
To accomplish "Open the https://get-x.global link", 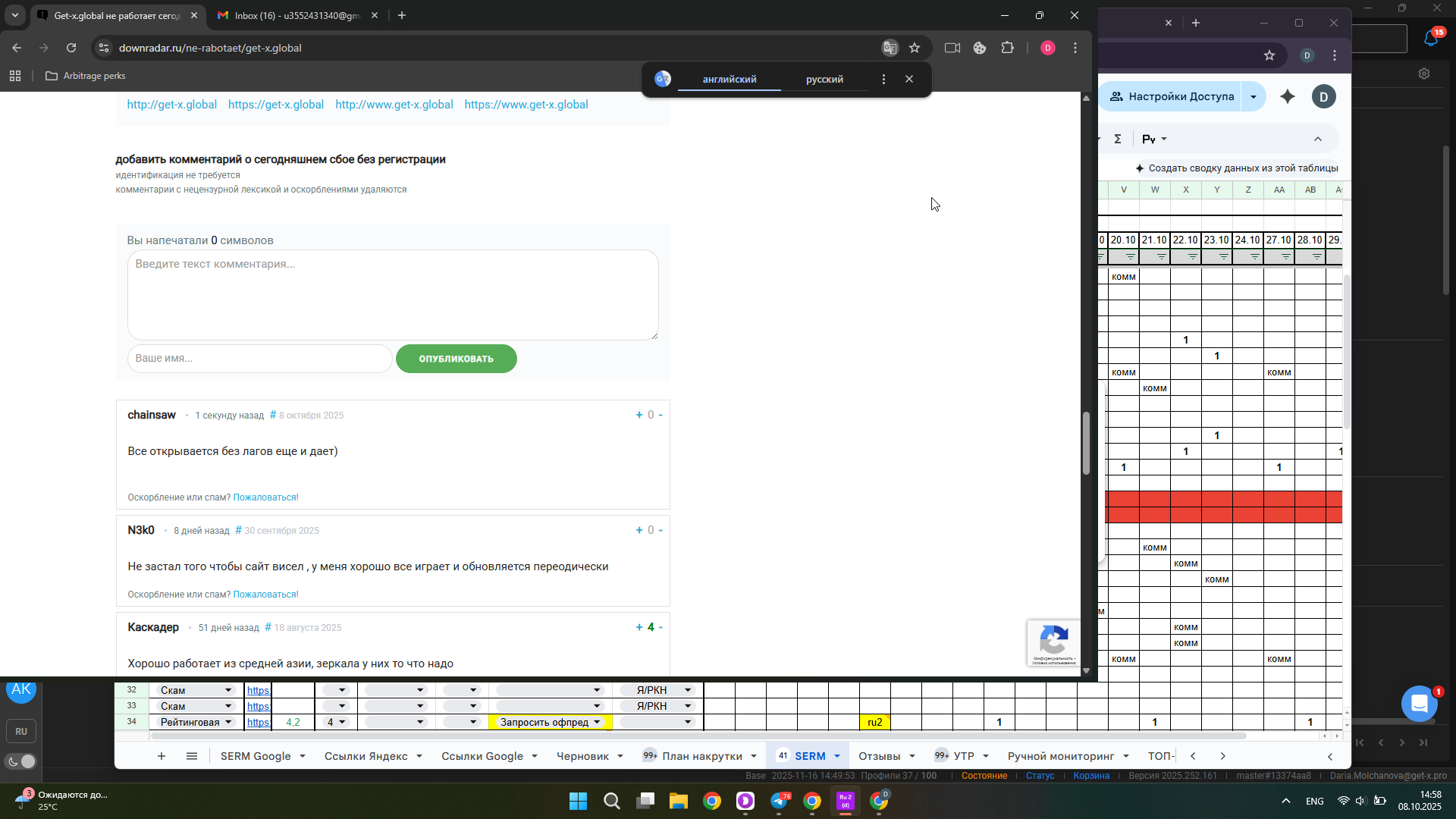I will point(276,105).
